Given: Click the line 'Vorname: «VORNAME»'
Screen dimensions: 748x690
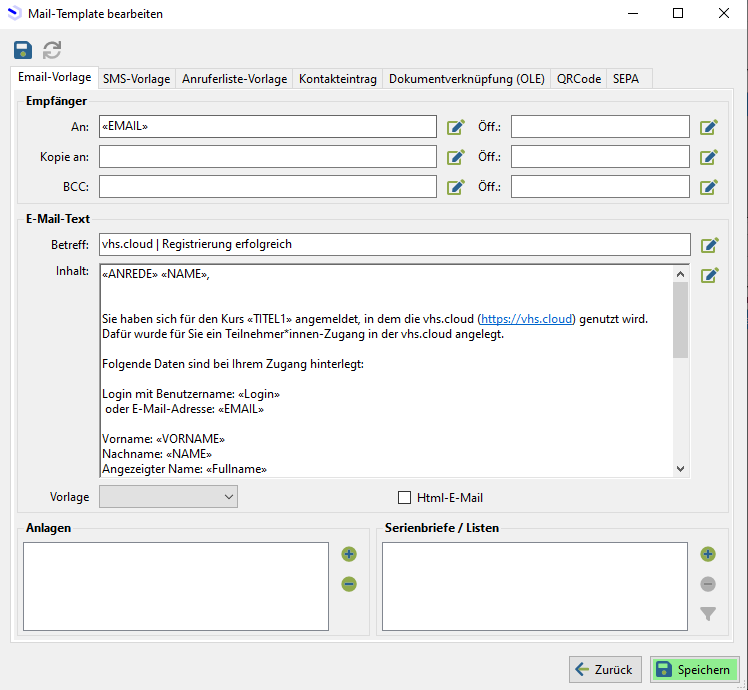Looking at the screenshot, I should [163, 439].
